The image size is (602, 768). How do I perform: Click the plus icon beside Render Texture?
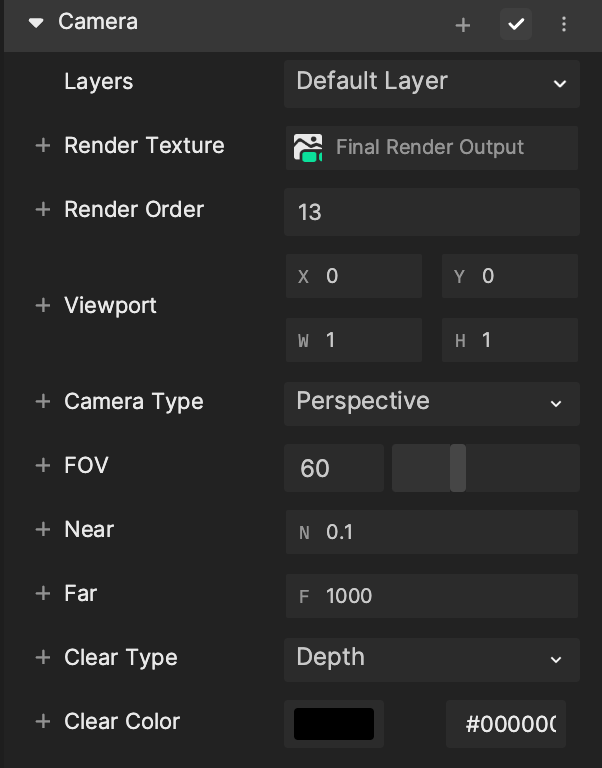43,145
